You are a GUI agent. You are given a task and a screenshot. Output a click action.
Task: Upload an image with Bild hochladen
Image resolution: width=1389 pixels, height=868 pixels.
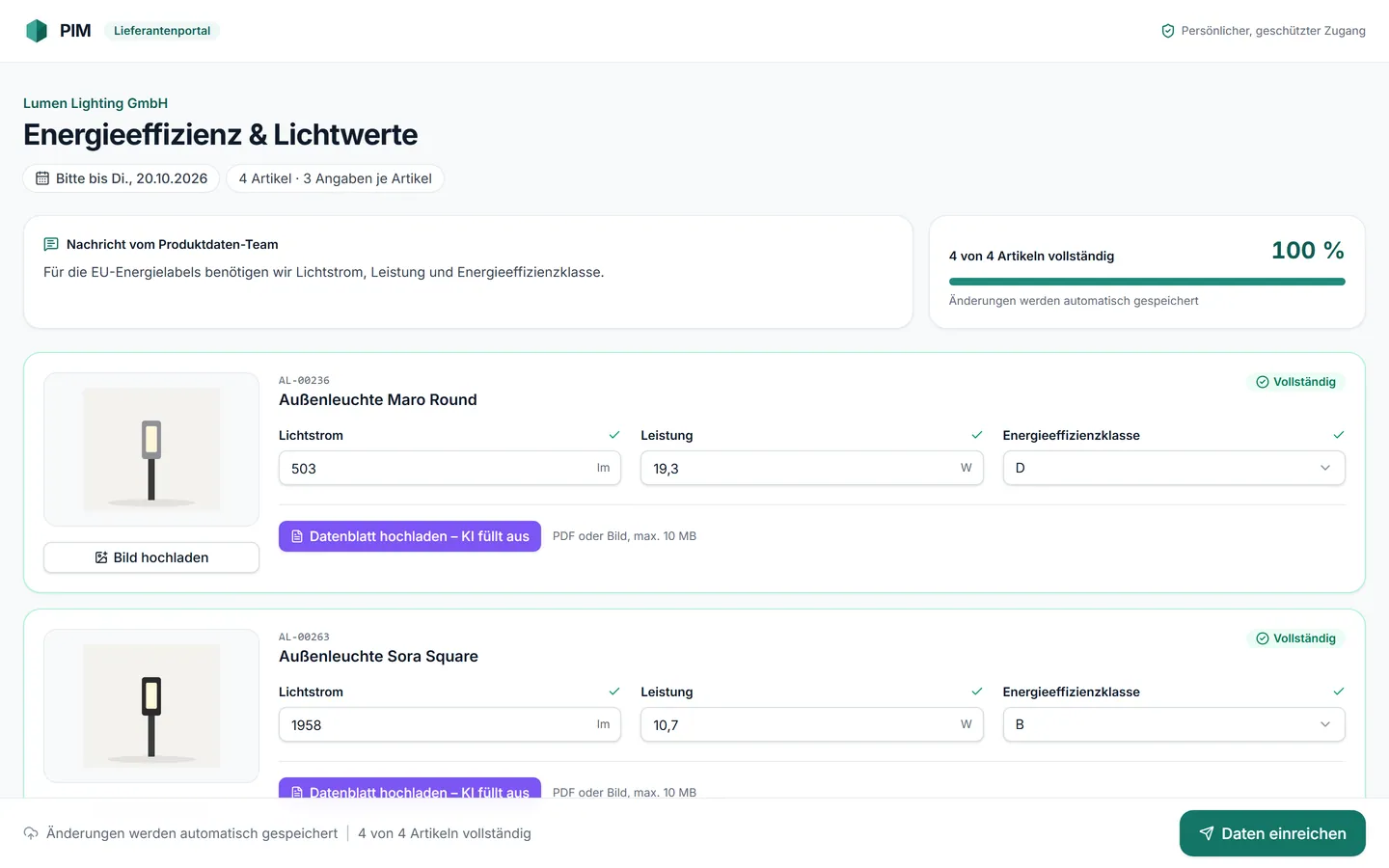151,557
